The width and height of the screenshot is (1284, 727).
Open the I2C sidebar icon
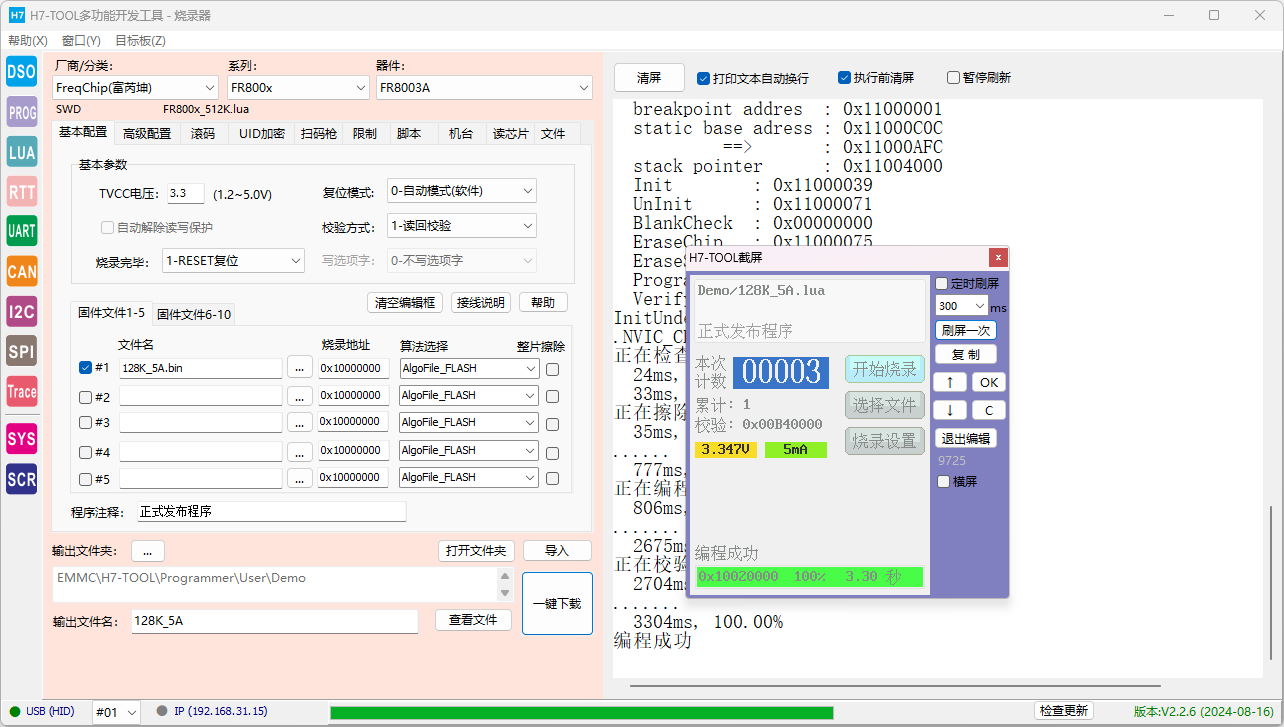click(x=22, y=312)
